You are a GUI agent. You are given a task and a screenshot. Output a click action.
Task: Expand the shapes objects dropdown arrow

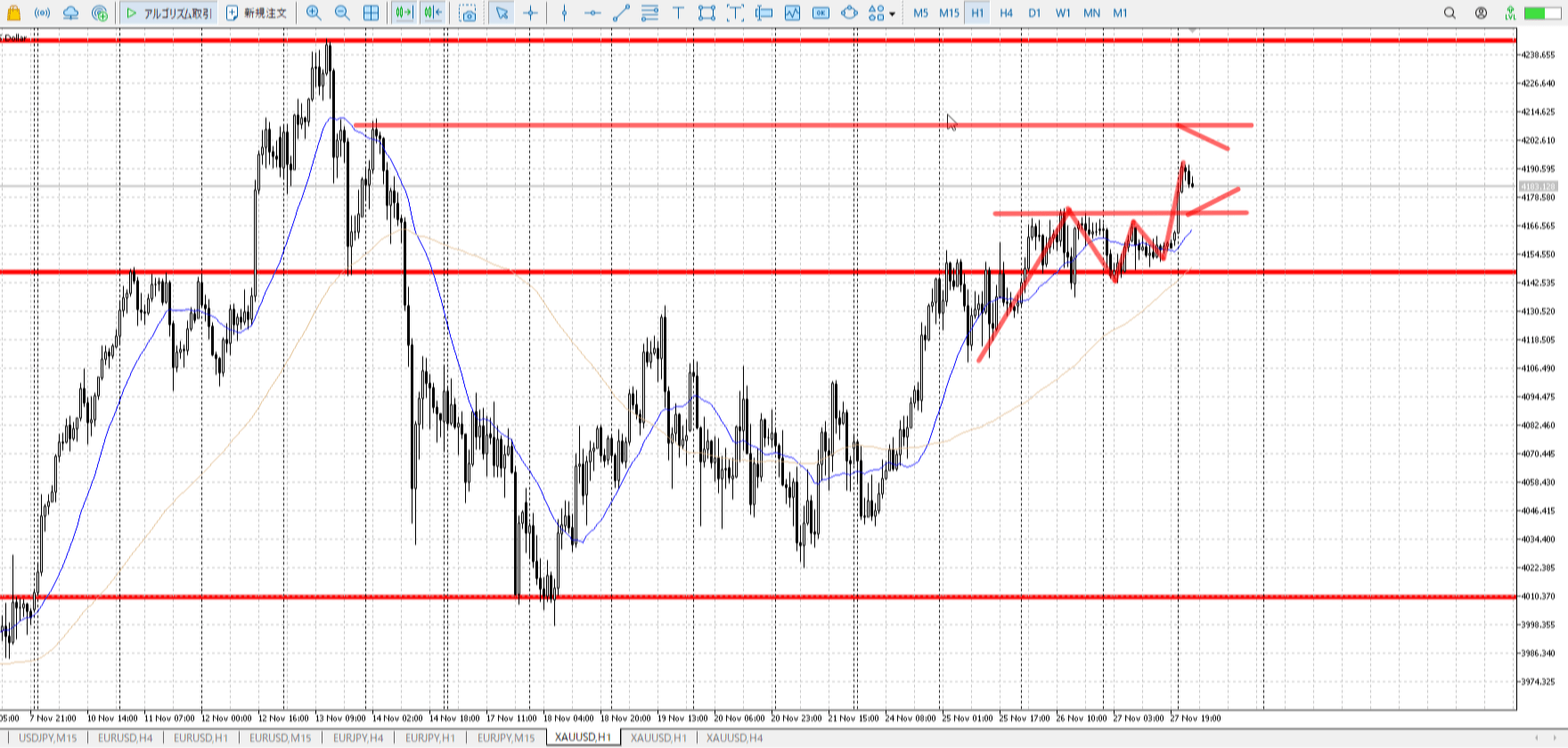[x=892, y=14]
